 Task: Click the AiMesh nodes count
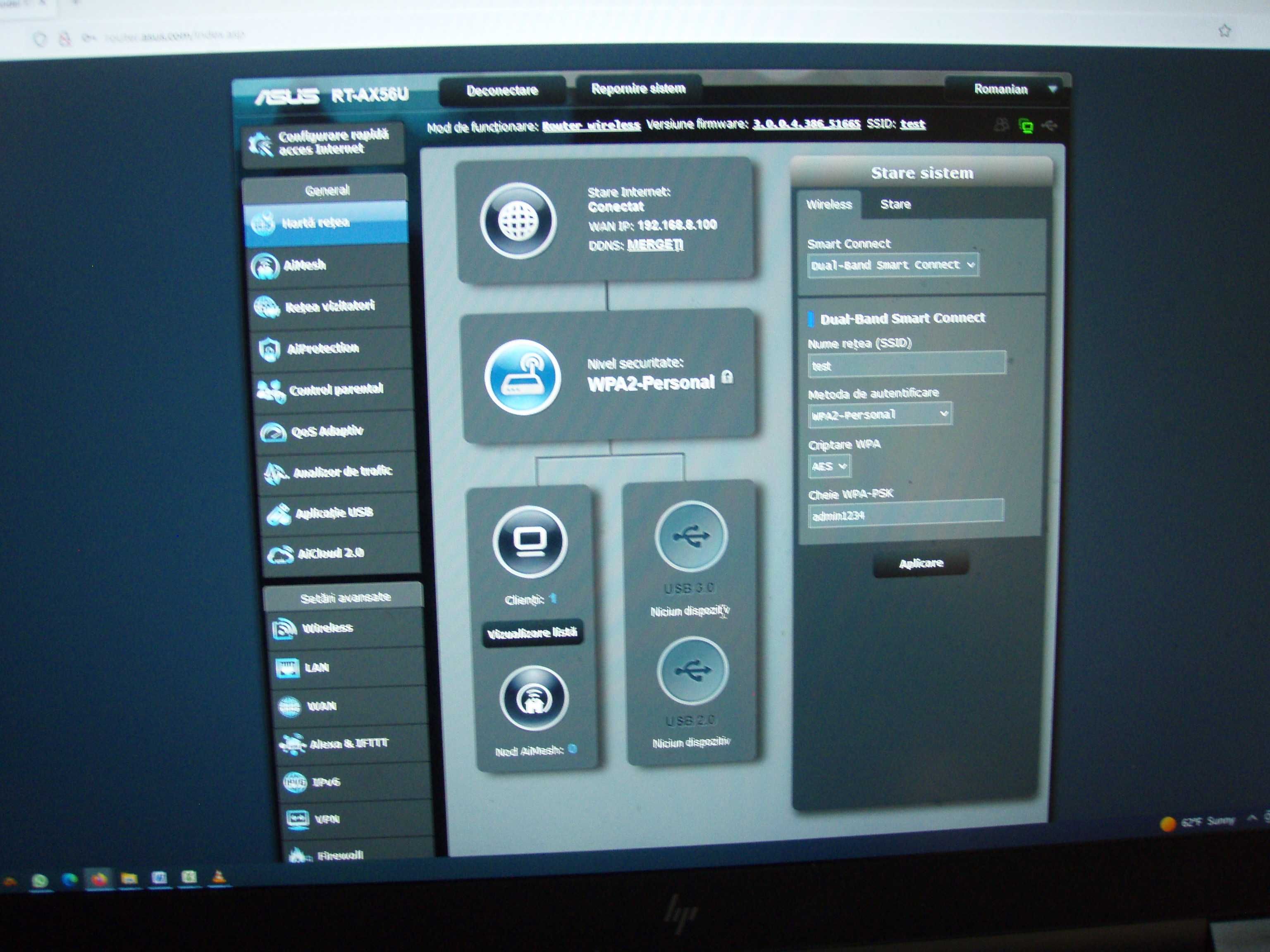pyautogui.click(x=572, y=749)
